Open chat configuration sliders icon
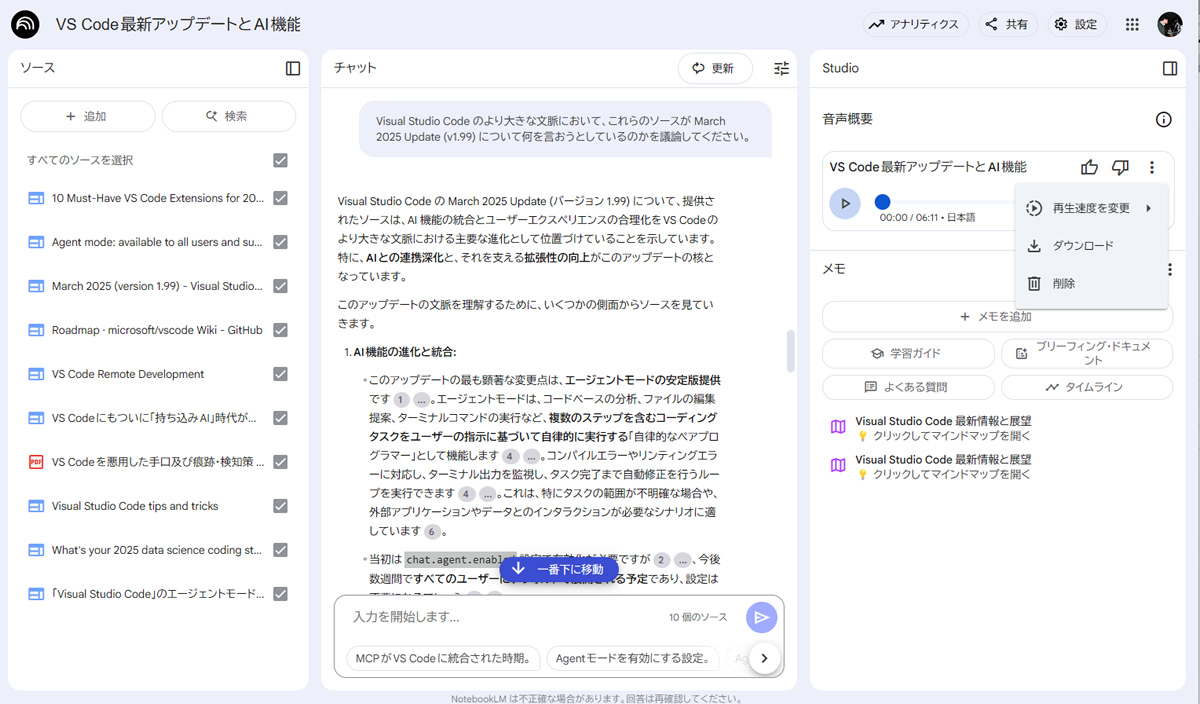 [x=781, y=68]
